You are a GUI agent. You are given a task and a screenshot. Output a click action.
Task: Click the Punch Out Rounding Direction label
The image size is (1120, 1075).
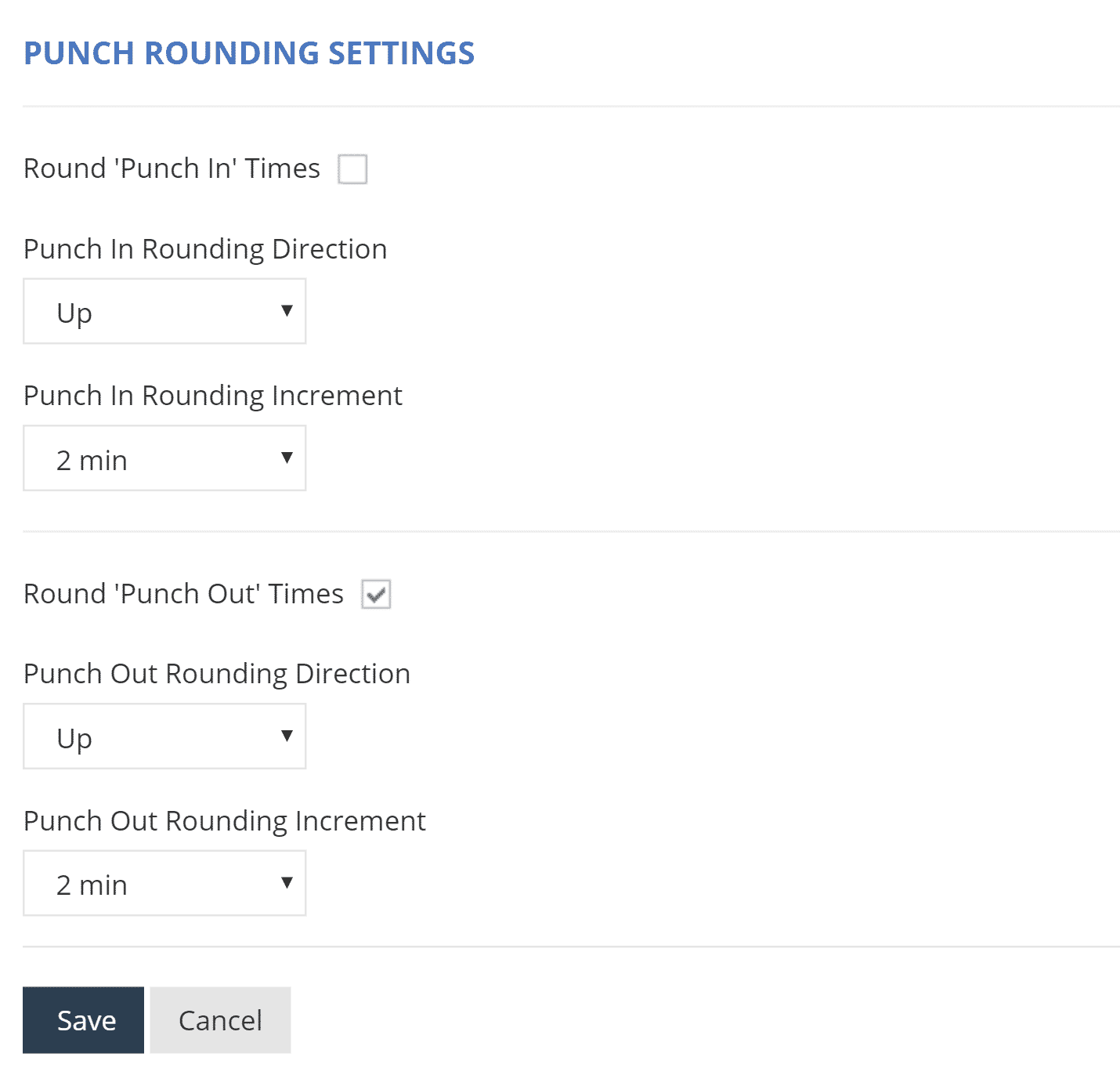(217, 674)
